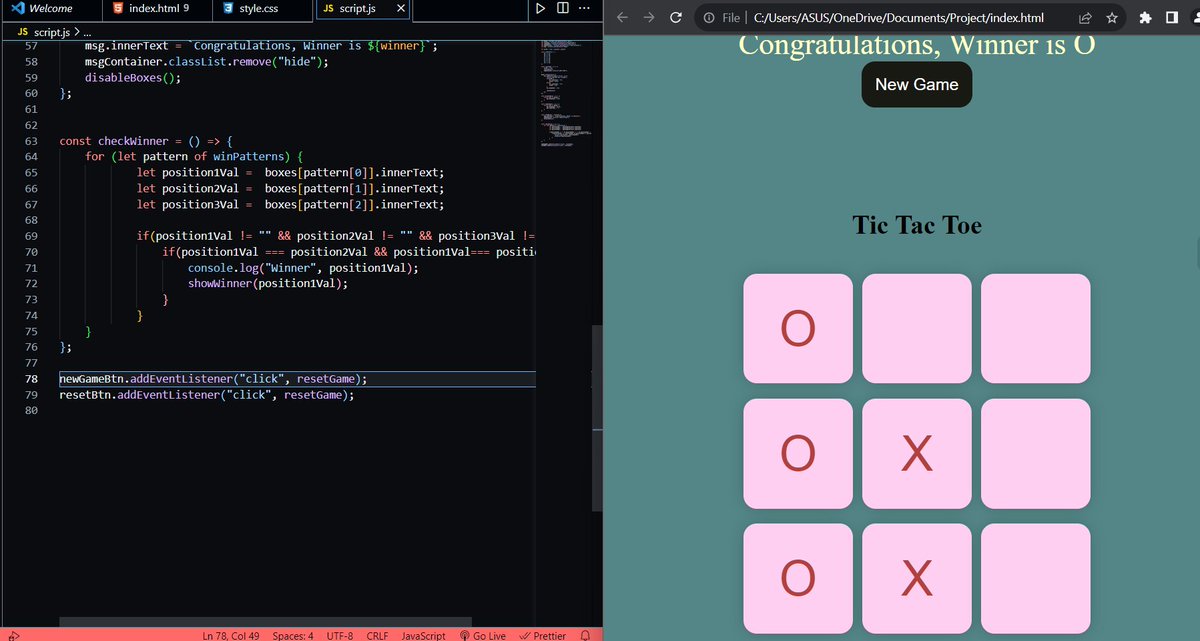1200x641 pixels.
Task: Change language mode via JavaScript selector
Action: [423, 635]
